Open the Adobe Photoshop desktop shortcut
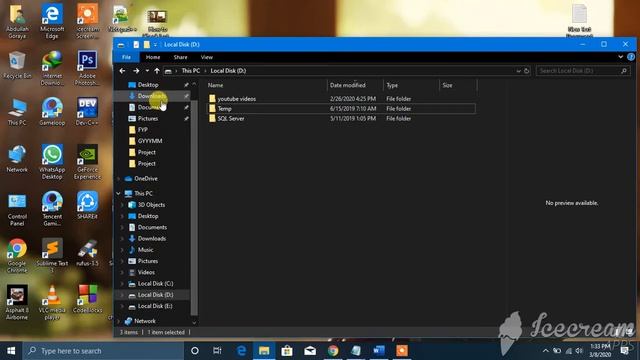 click(x=87, y=68)
